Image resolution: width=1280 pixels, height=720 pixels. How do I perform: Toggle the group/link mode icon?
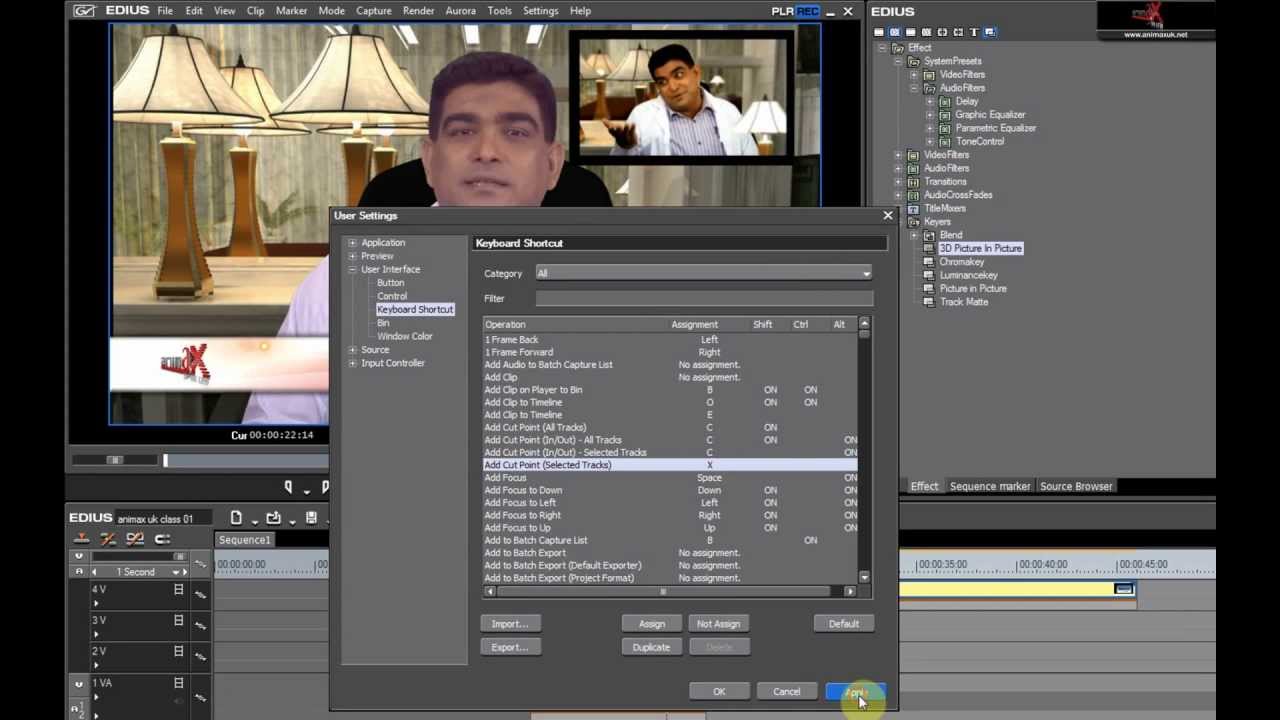tap(135, 539)
